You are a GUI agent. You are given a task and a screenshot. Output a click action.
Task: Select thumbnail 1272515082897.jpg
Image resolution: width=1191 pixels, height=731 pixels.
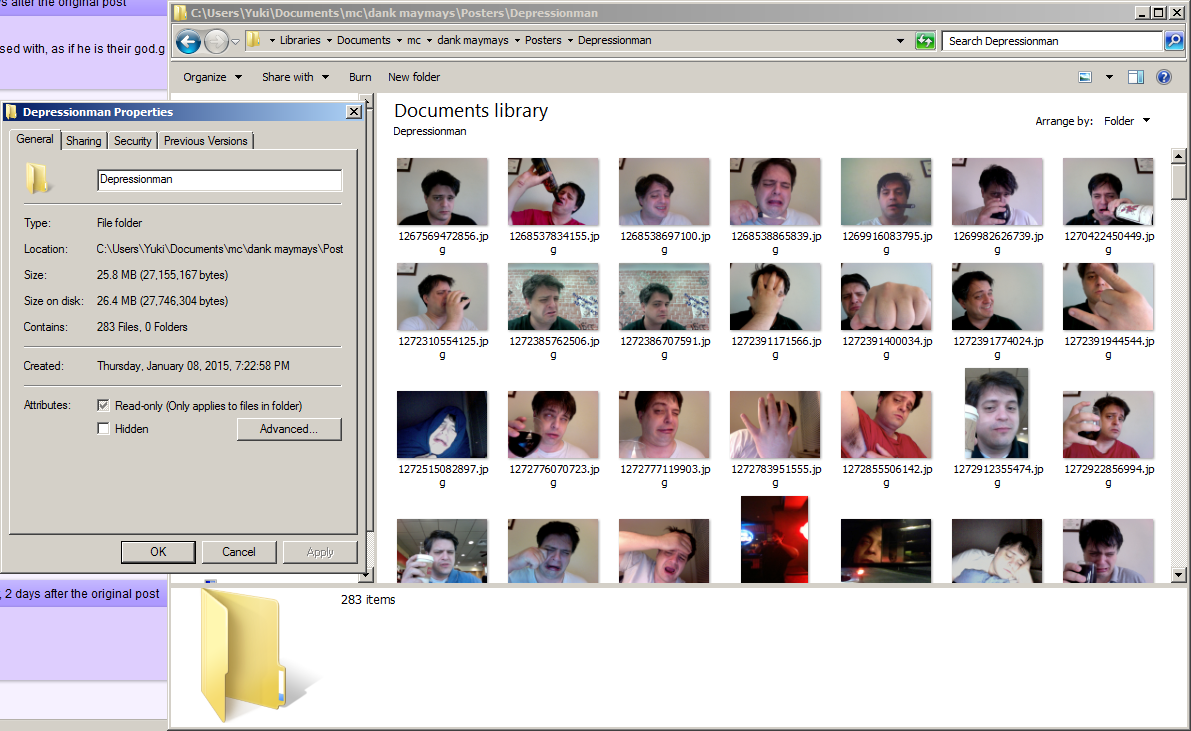[x=443, y=439]
